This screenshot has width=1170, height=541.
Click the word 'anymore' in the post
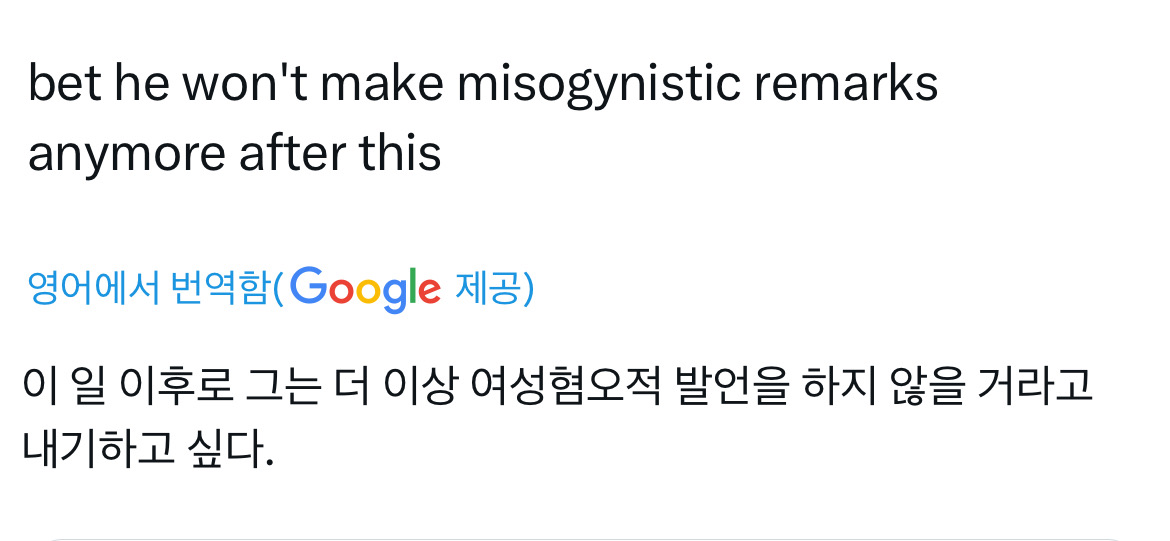click(127, 154)
